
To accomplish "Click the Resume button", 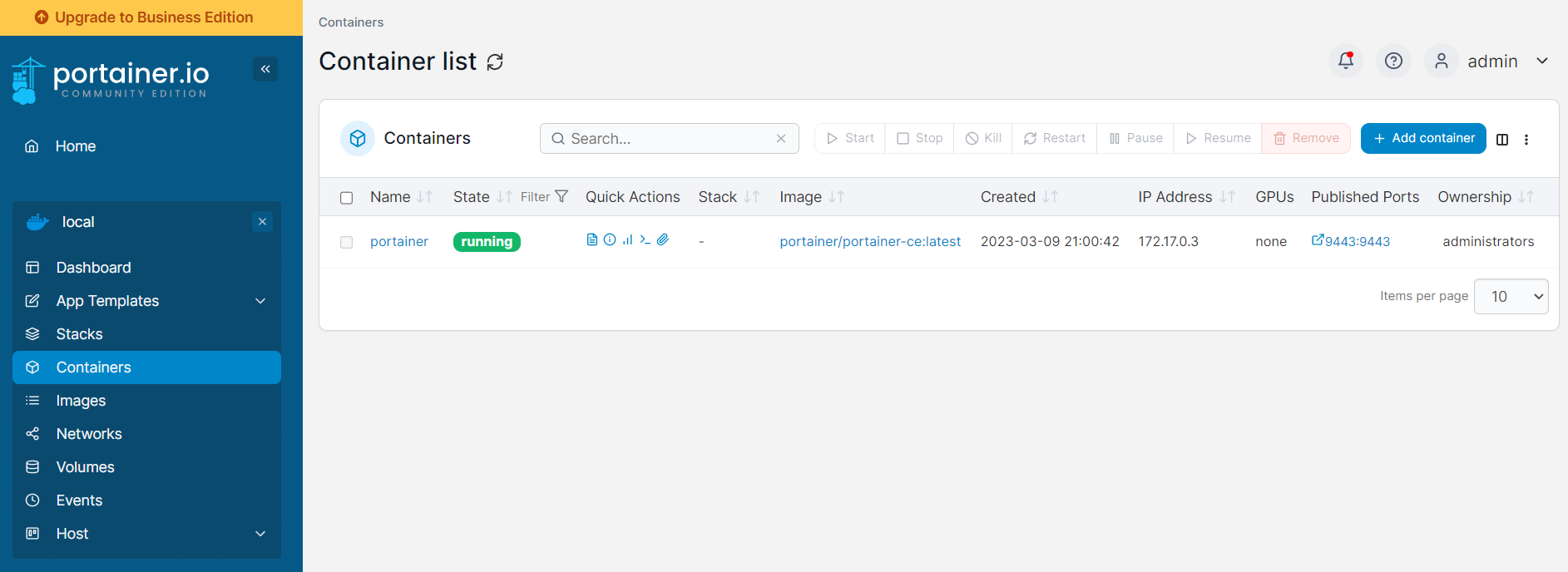I will coord(1218,138).
